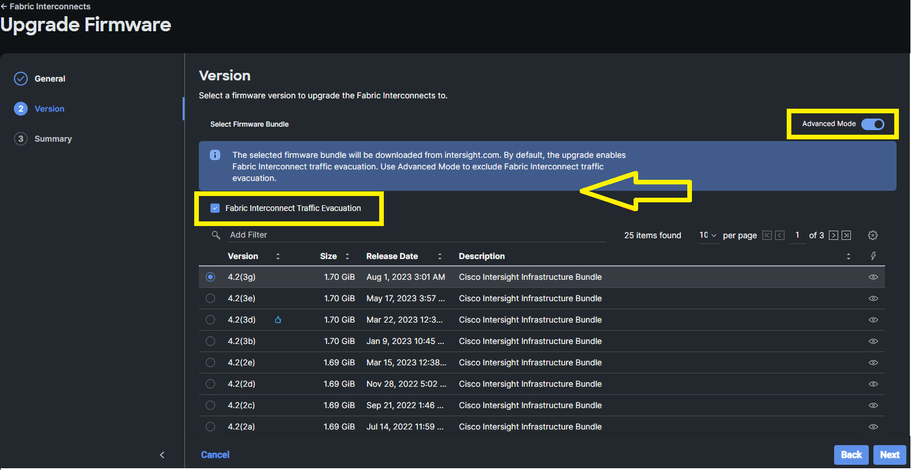
Task: Go to the first page of results
Action: (x=767, y=235)
